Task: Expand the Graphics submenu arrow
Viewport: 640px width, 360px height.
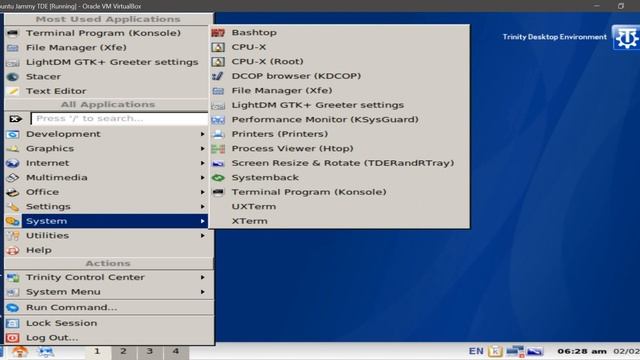Action: click(202, 149)
